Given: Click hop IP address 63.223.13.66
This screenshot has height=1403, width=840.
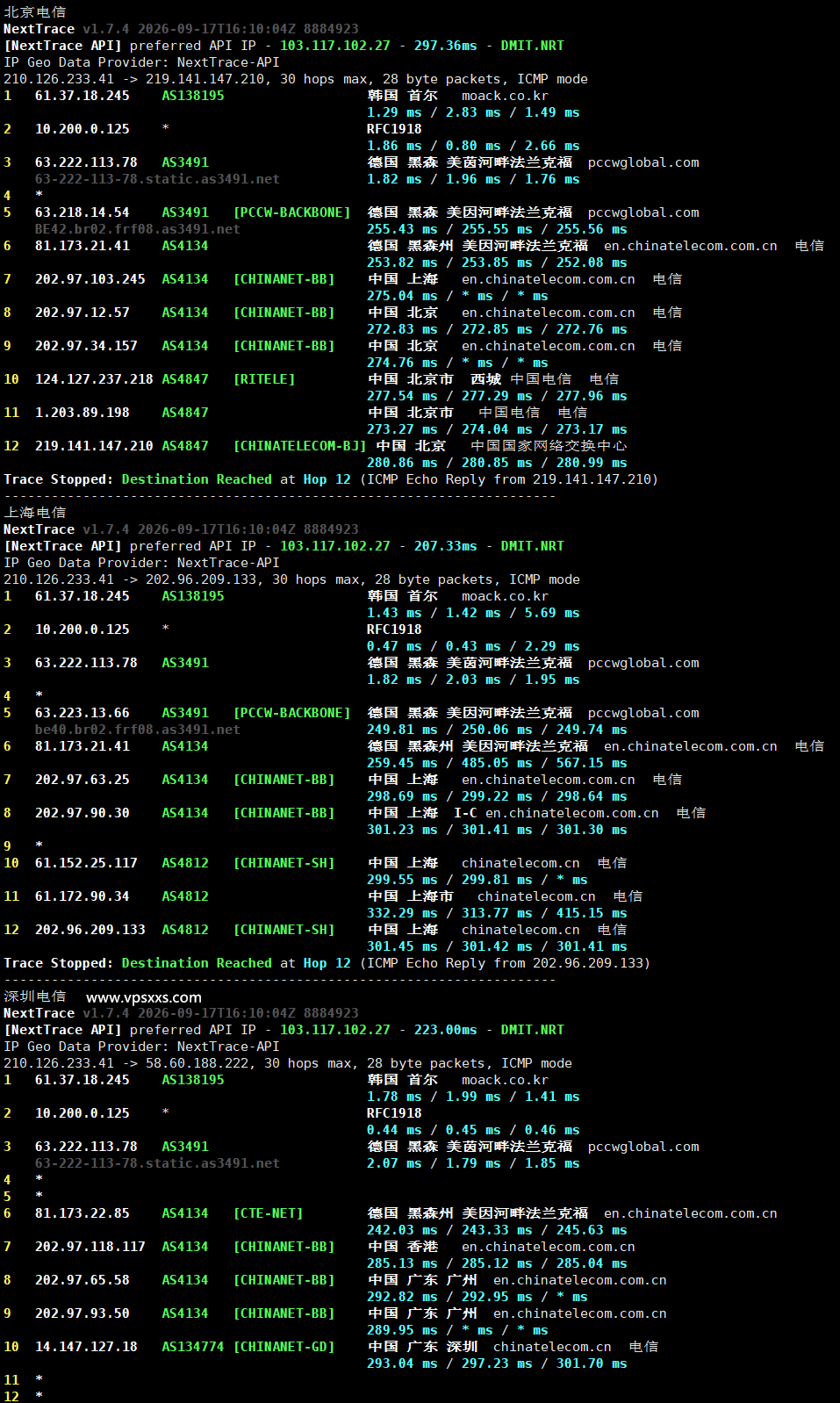Looking at the screenshot, I should tap(83, 713).
